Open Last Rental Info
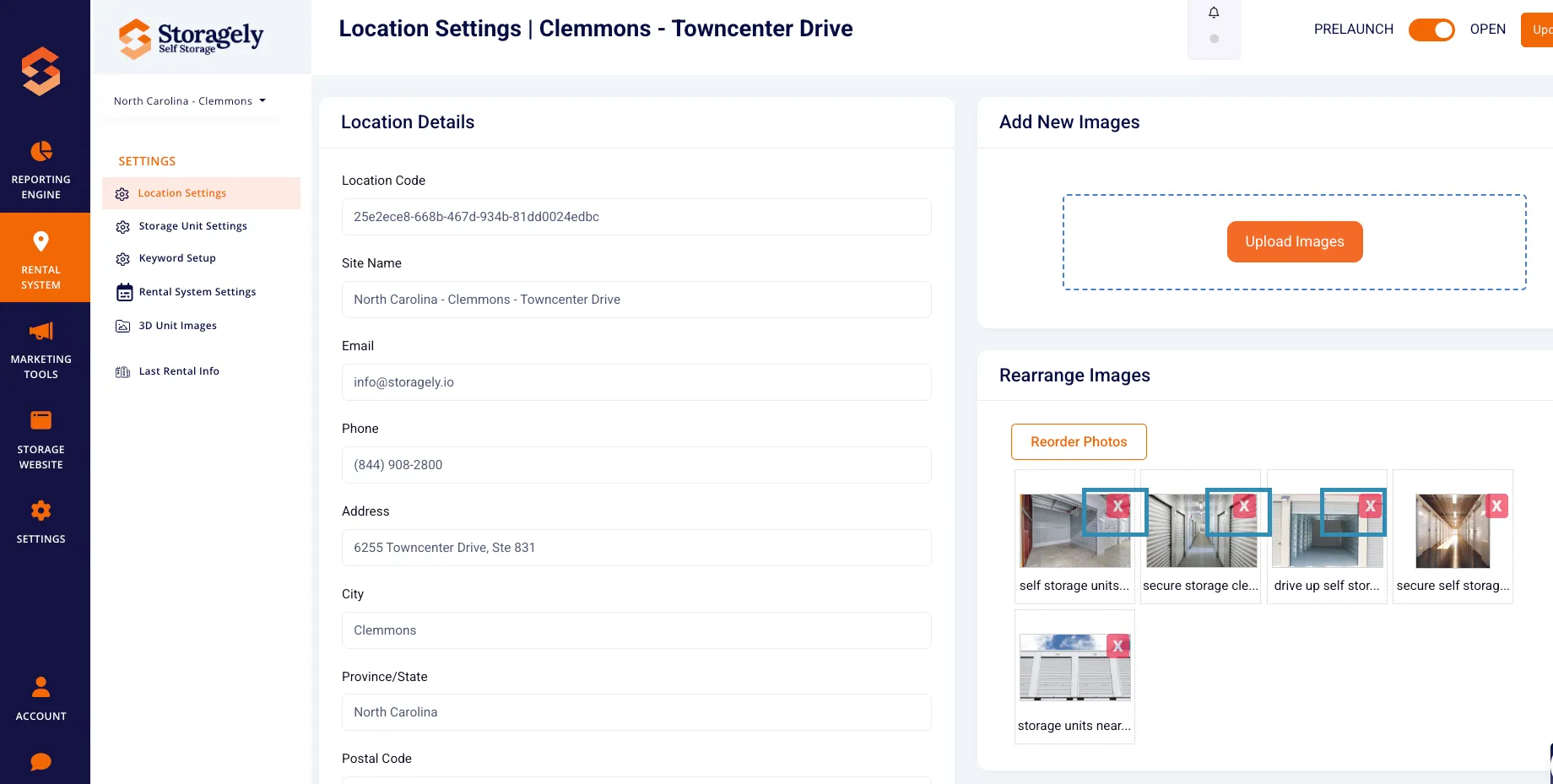This screenshot has width=1553, height=784. (178, 371)
